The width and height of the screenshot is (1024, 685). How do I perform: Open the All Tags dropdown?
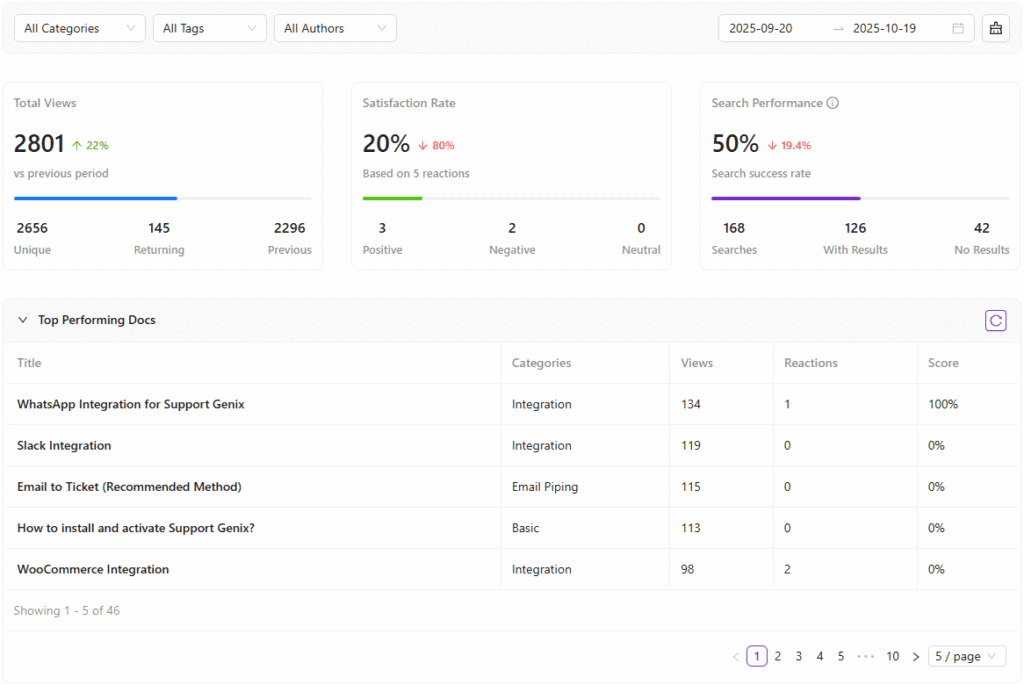point(209,29)
